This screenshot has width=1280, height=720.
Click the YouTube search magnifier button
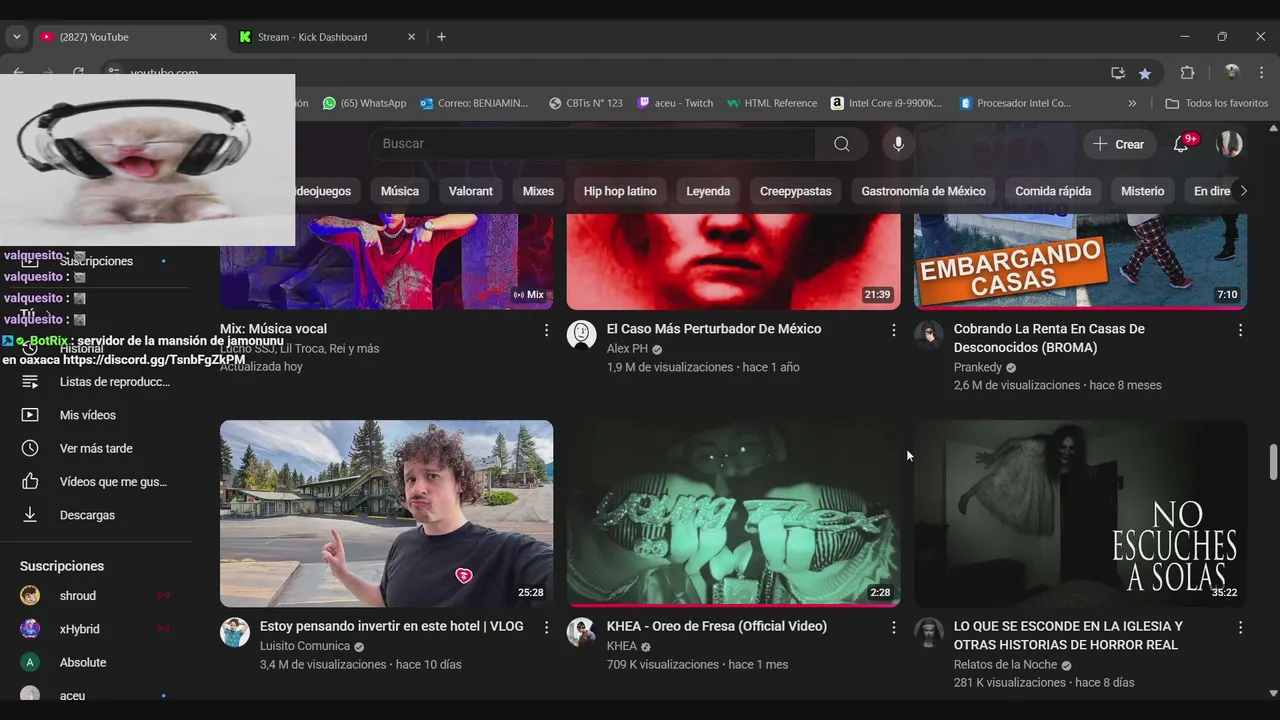(842, 144)
